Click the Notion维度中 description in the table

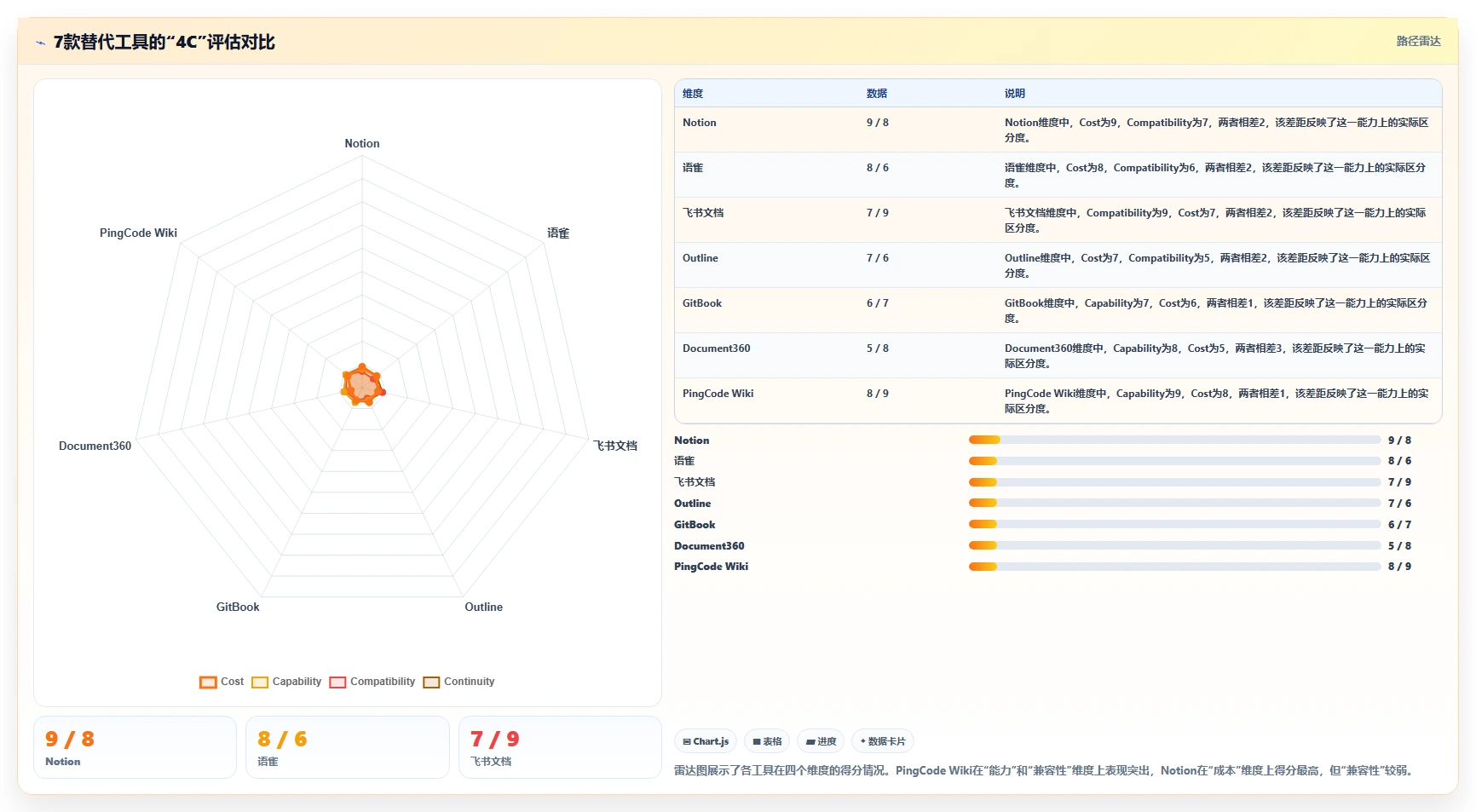pyautogui.click(x=1217, y=130)
